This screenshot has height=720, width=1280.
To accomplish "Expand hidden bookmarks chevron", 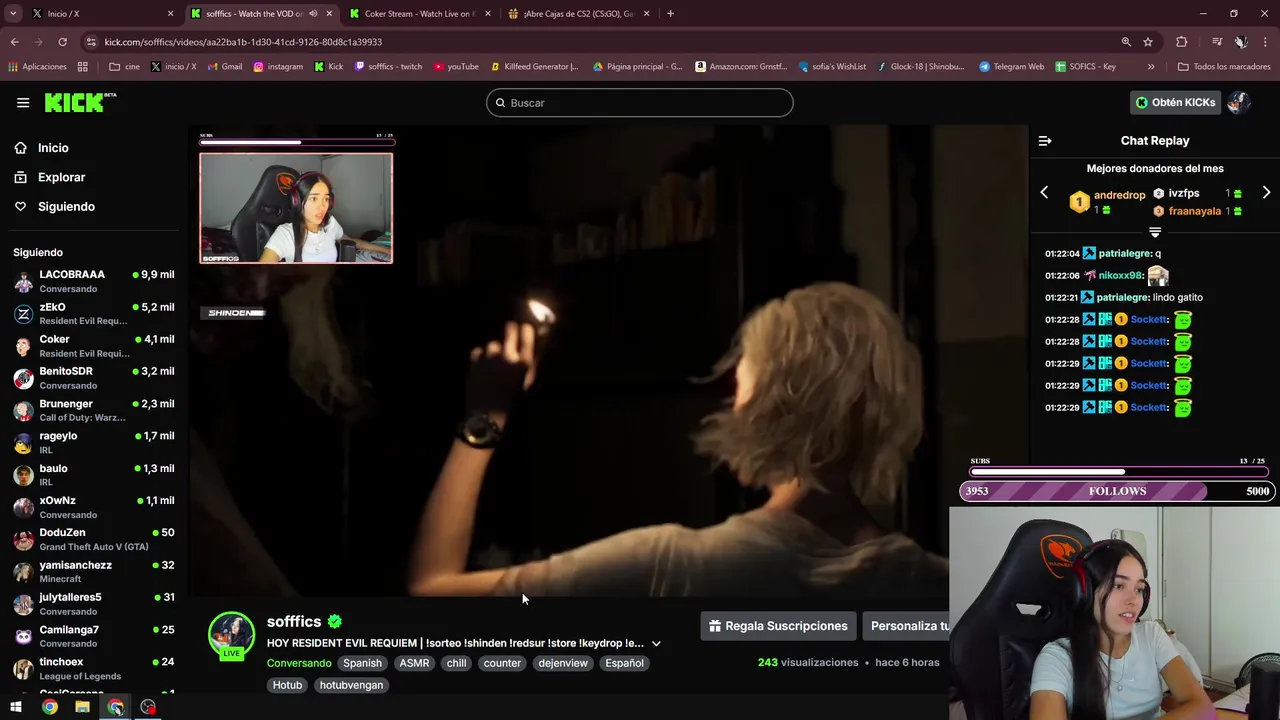I will (1151, 67).
